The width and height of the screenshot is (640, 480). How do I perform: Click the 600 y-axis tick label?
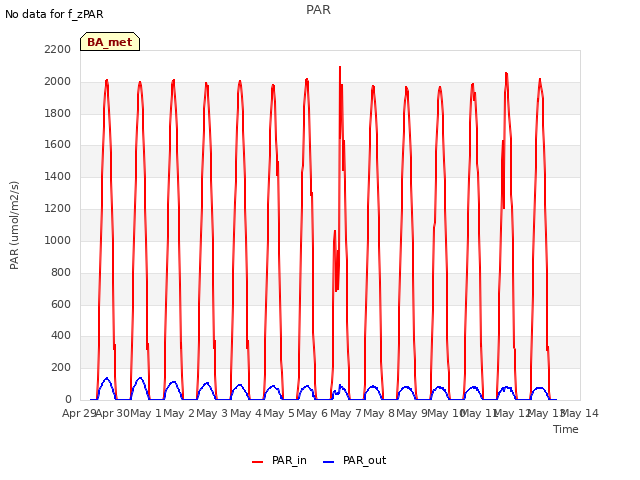click(x=61, y=304)
